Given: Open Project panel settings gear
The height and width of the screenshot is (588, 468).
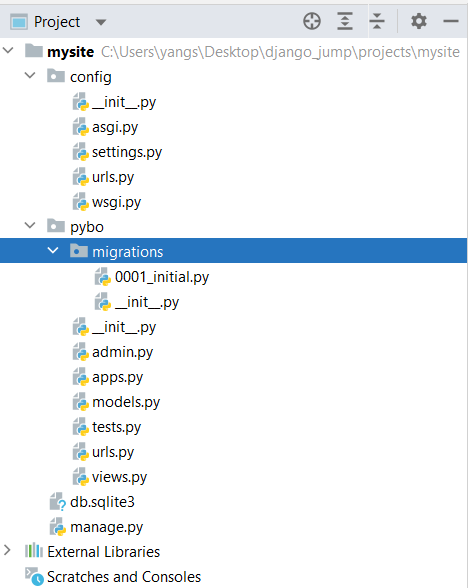Looking at the screenshot, I should (x=418, y=21).
